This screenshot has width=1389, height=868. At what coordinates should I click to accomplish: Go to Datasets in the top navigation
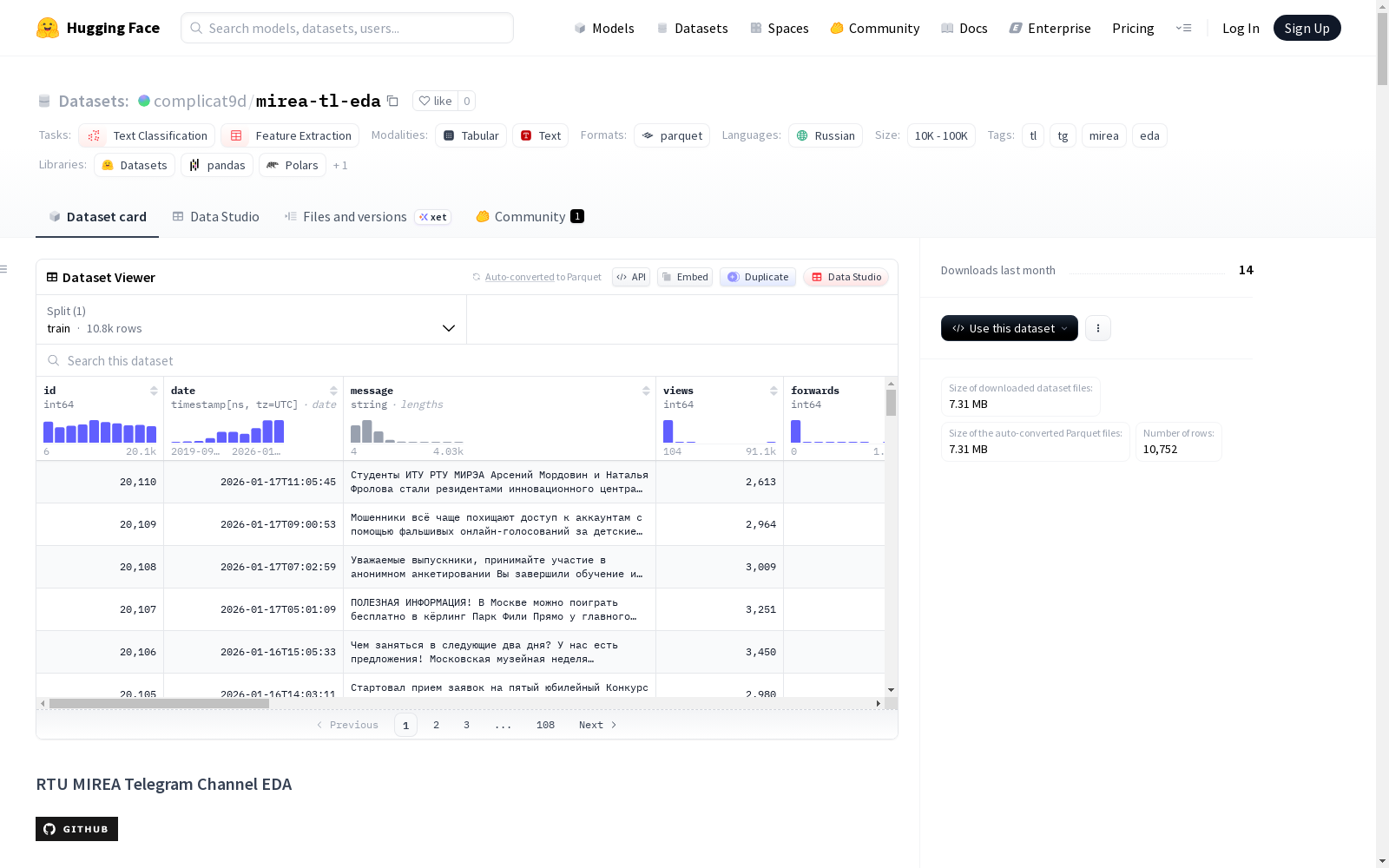point(692,28)
